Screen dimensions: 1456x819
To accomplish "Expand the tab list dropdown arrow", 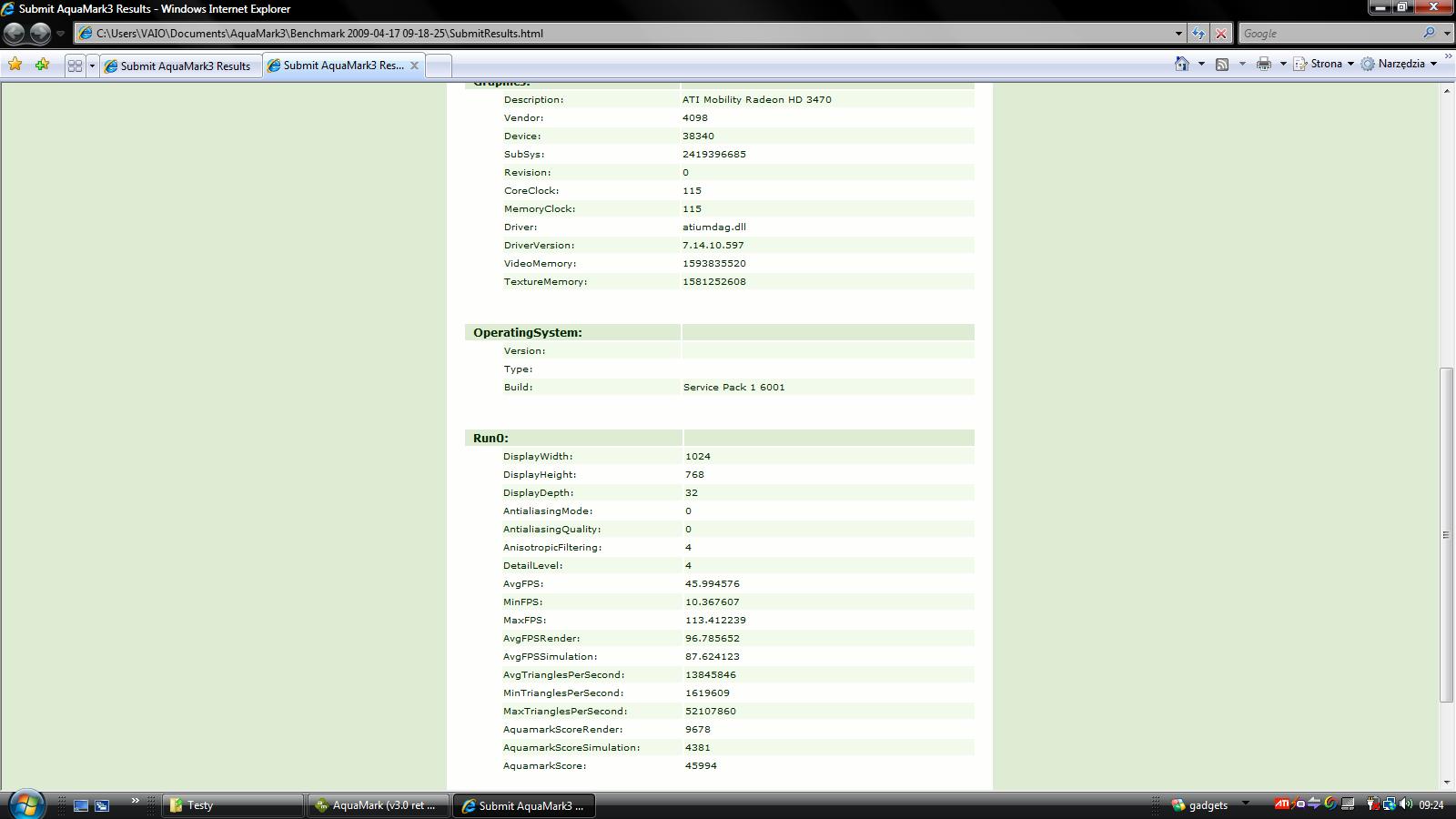I will (x=92, y=66).
